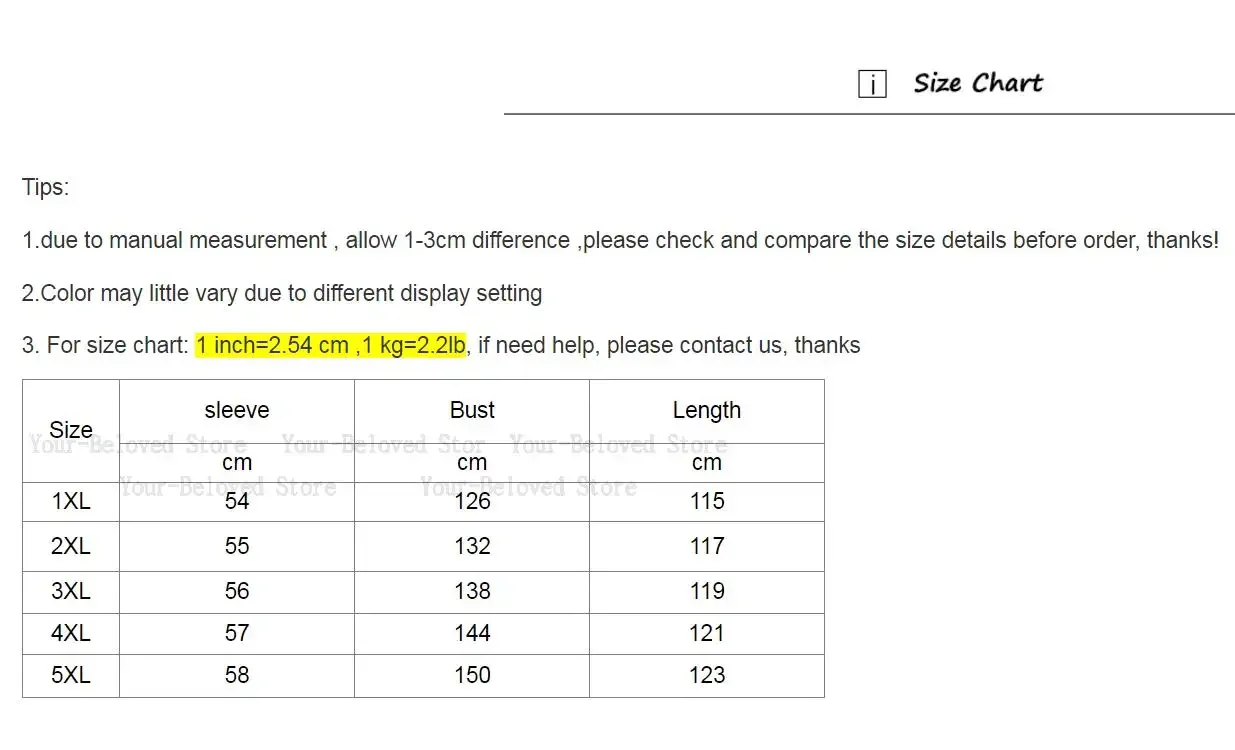Click the 123 length value cell
Screen dimensions: 1235x750
(x=707, y=675)
